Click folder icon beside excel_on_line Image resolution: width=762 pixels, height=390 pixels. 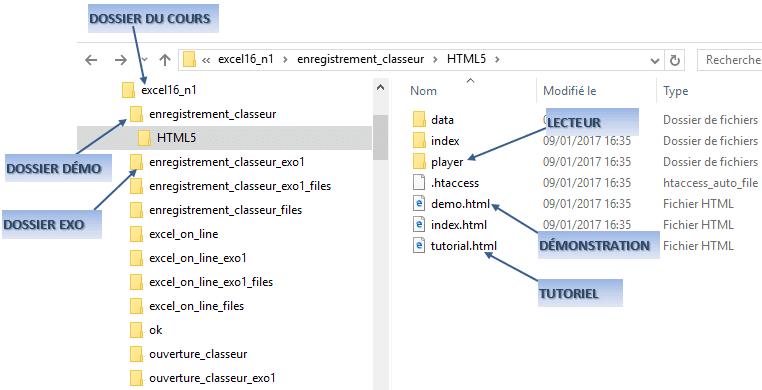click(136, 234)
